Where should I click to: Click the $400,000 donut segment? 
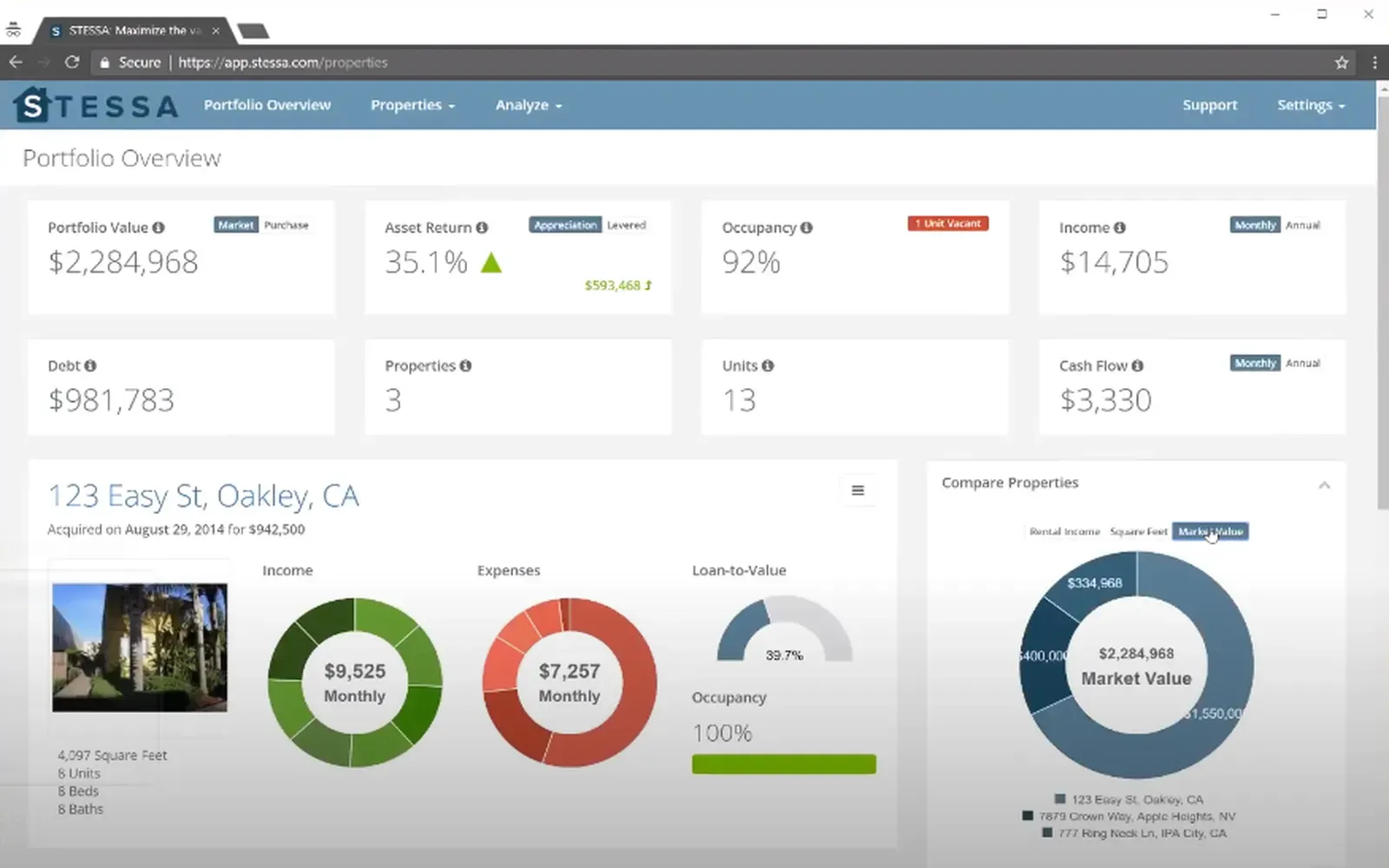click(x=1044, y=656)
